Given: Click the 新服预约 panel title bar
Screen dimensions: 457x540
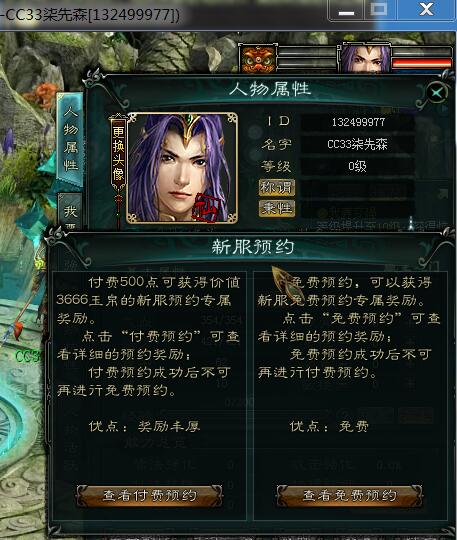Looking at the screenshot, I should coord(252,247).
